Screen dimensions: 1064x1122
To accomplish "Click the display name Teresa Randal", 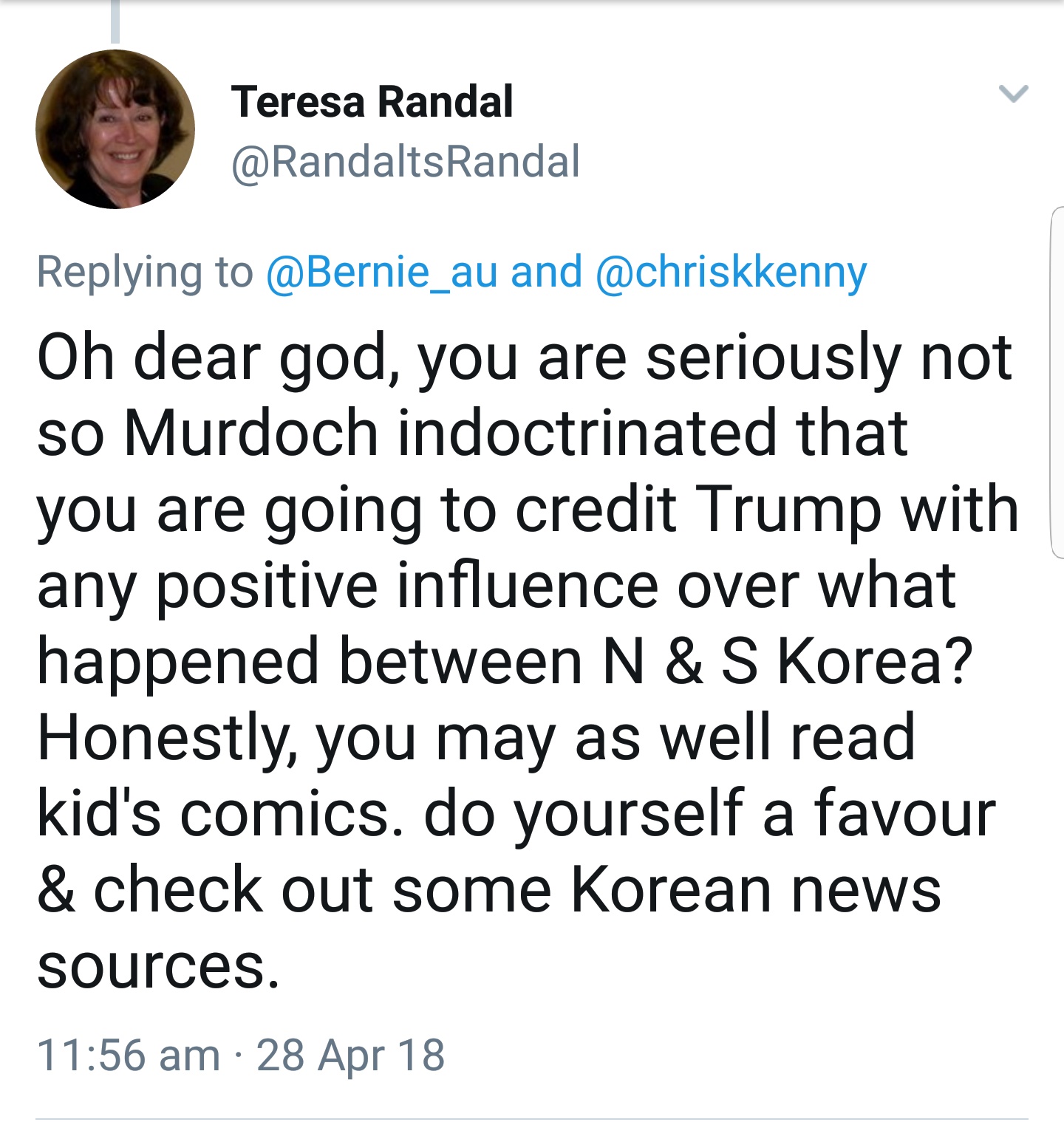I will 372,102.
